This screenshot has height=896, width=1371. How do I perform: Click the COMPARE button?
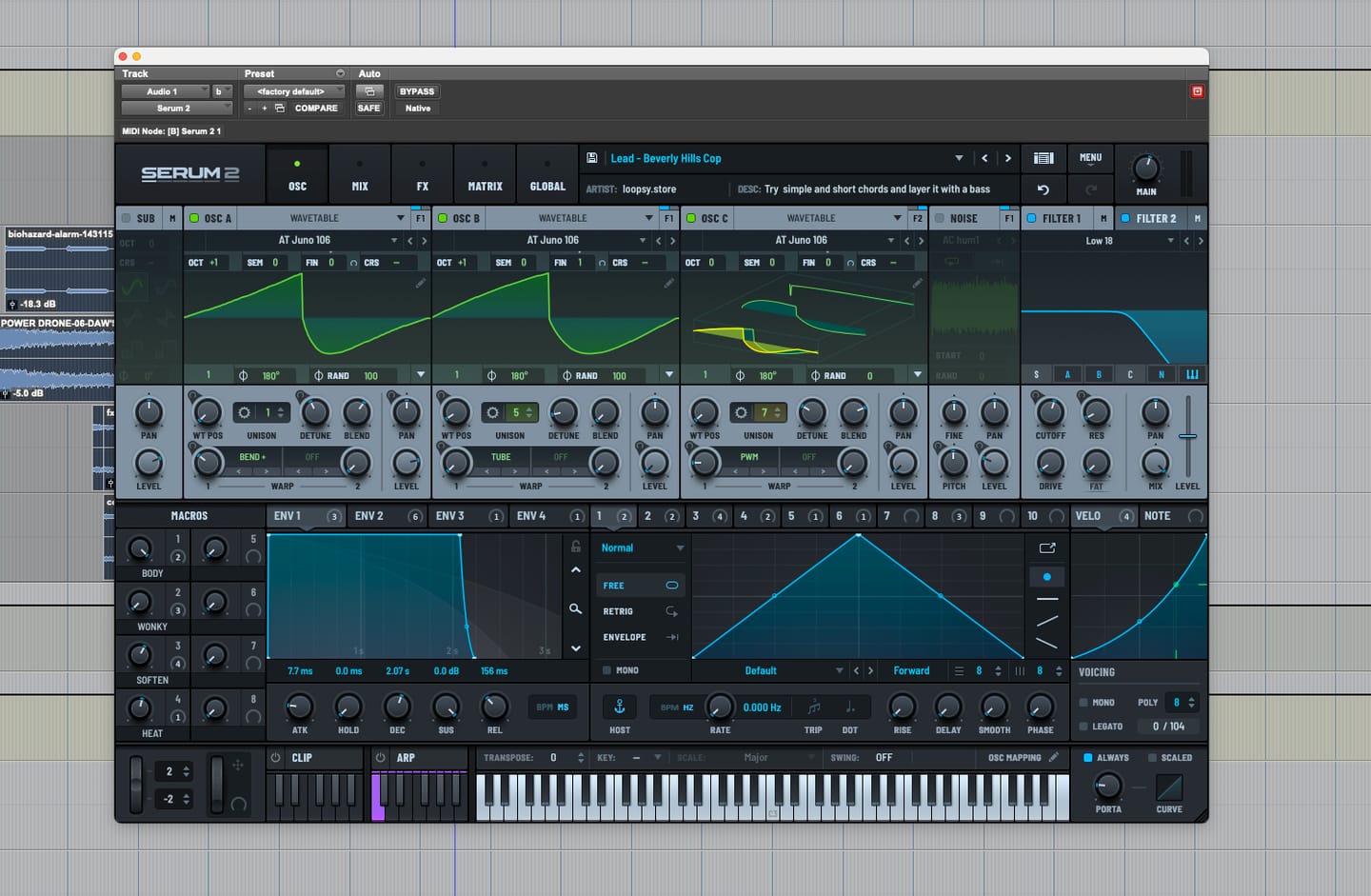(x=316, y=109)
